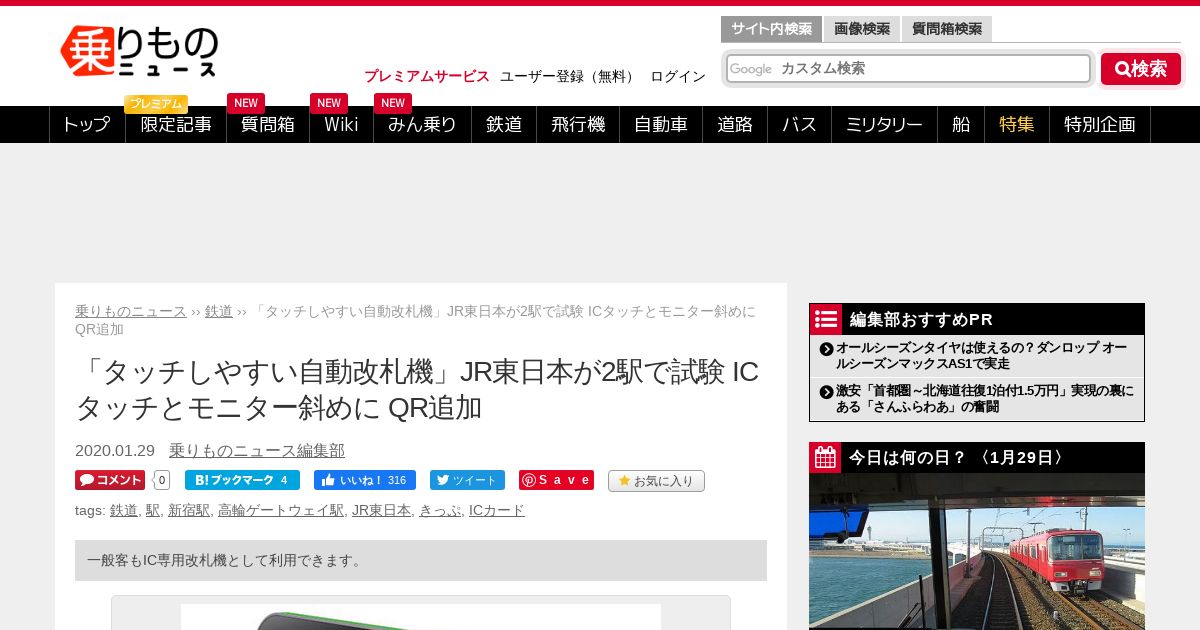Screen dimensions: 1200x630
Task: Open the 特別企画 menu item
Action: [x=1100, y=124]
